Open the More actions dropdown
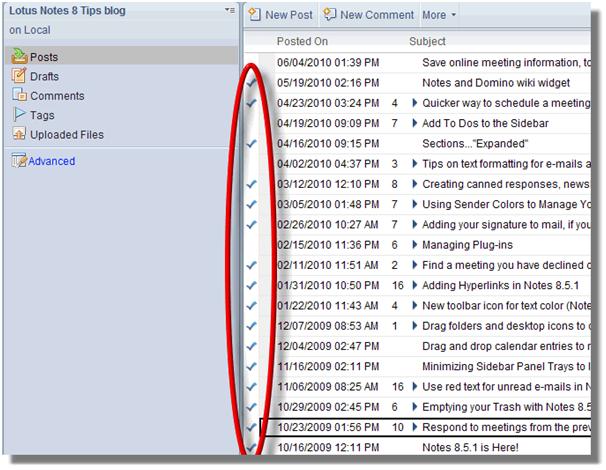This screenshot has height=470, width=606. tap(439, 15)
